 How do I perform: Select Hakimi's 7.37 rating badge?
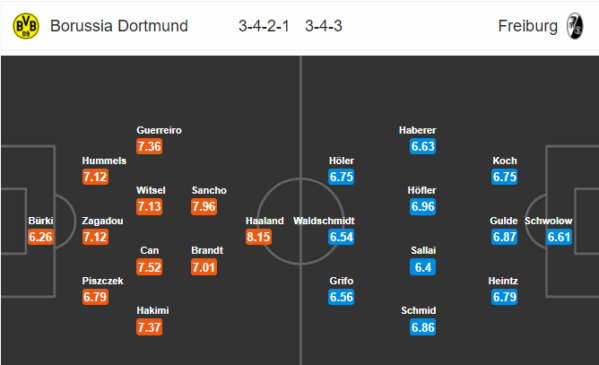click(x=149, y=328)
